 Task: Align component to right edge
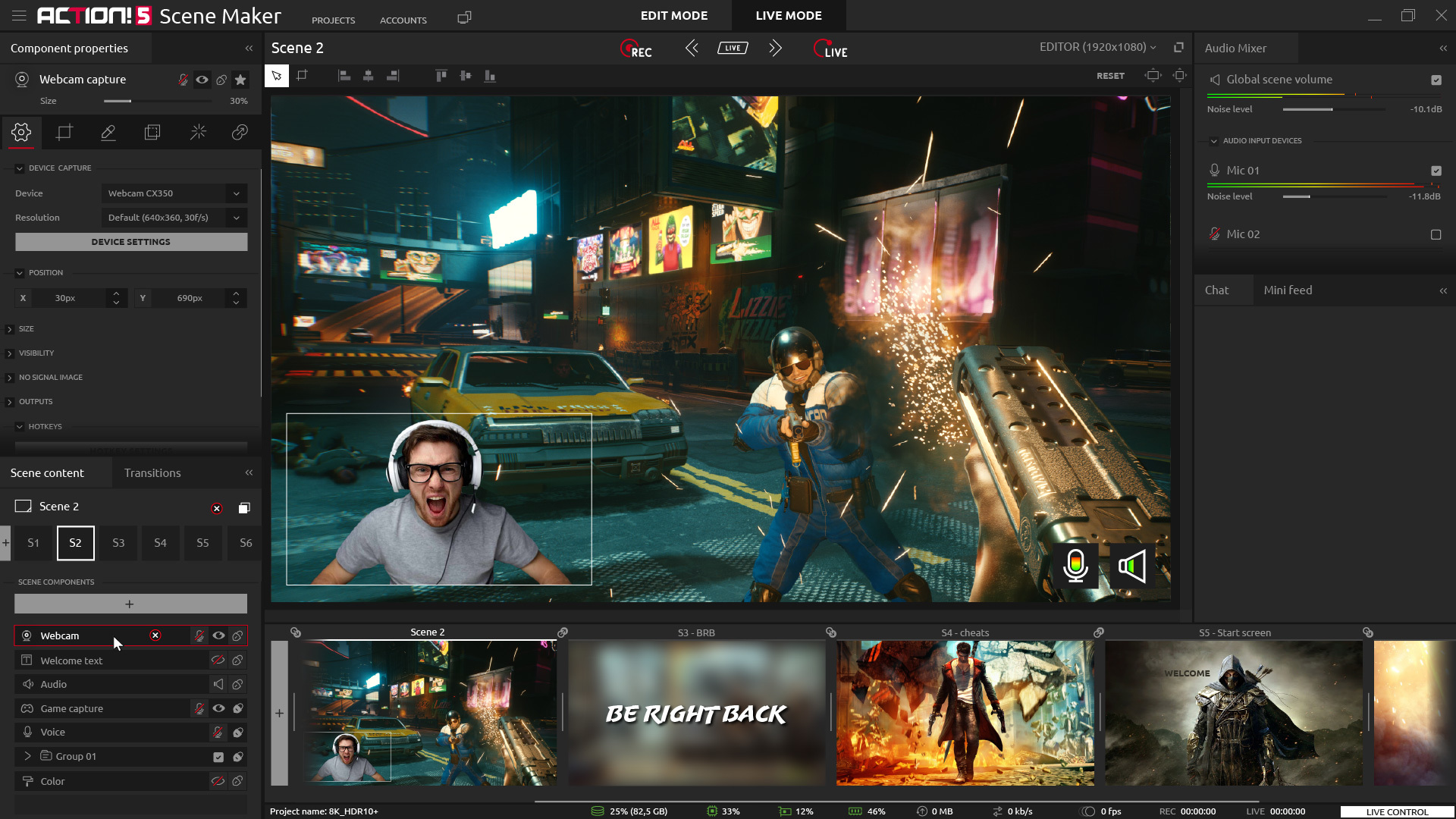point(393,76)
